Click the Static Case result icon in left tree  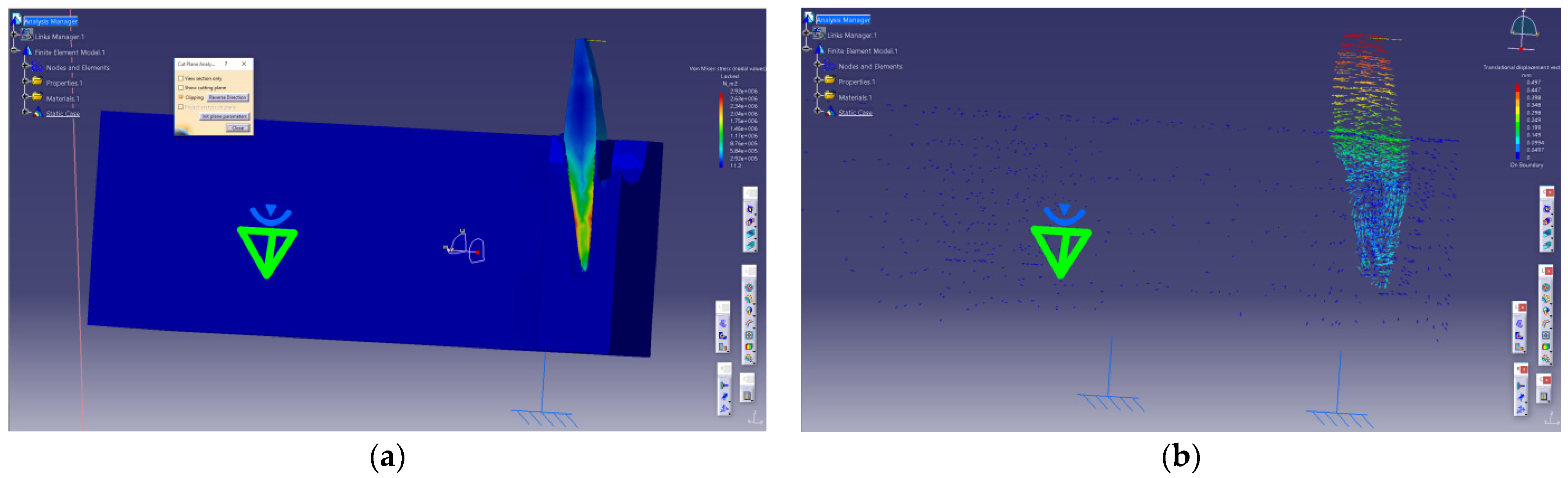tap(38, 113)
